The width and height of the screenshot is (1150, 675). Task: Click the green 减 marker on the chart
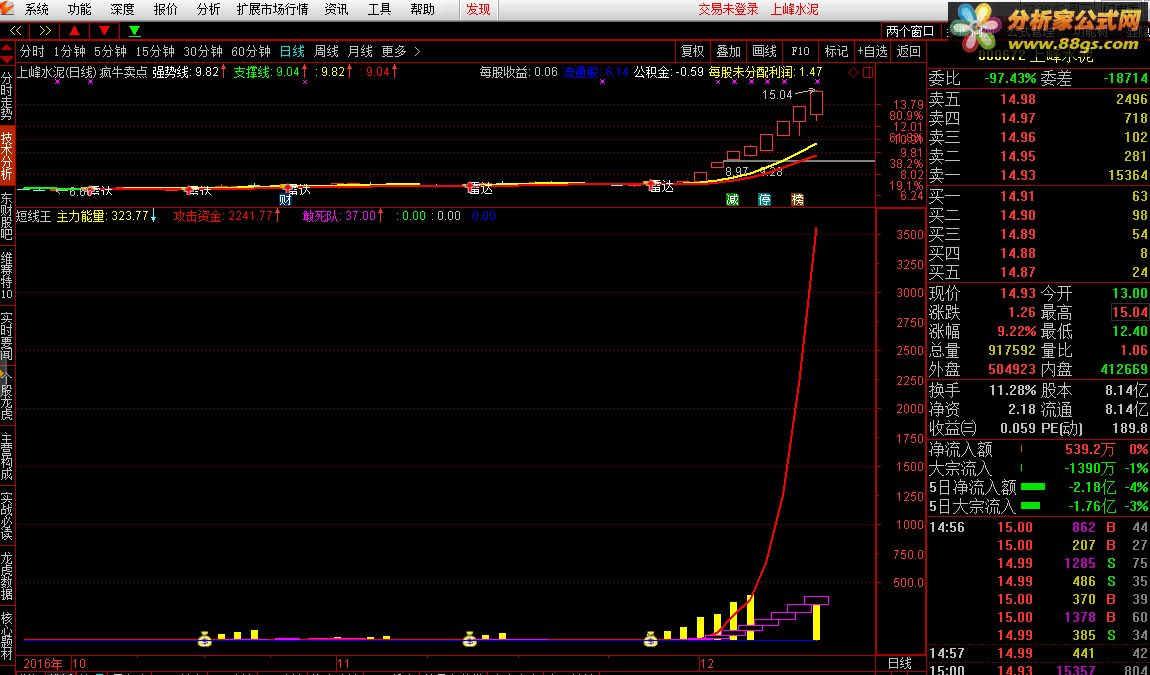pyautogui.click(x=732, y=200)
